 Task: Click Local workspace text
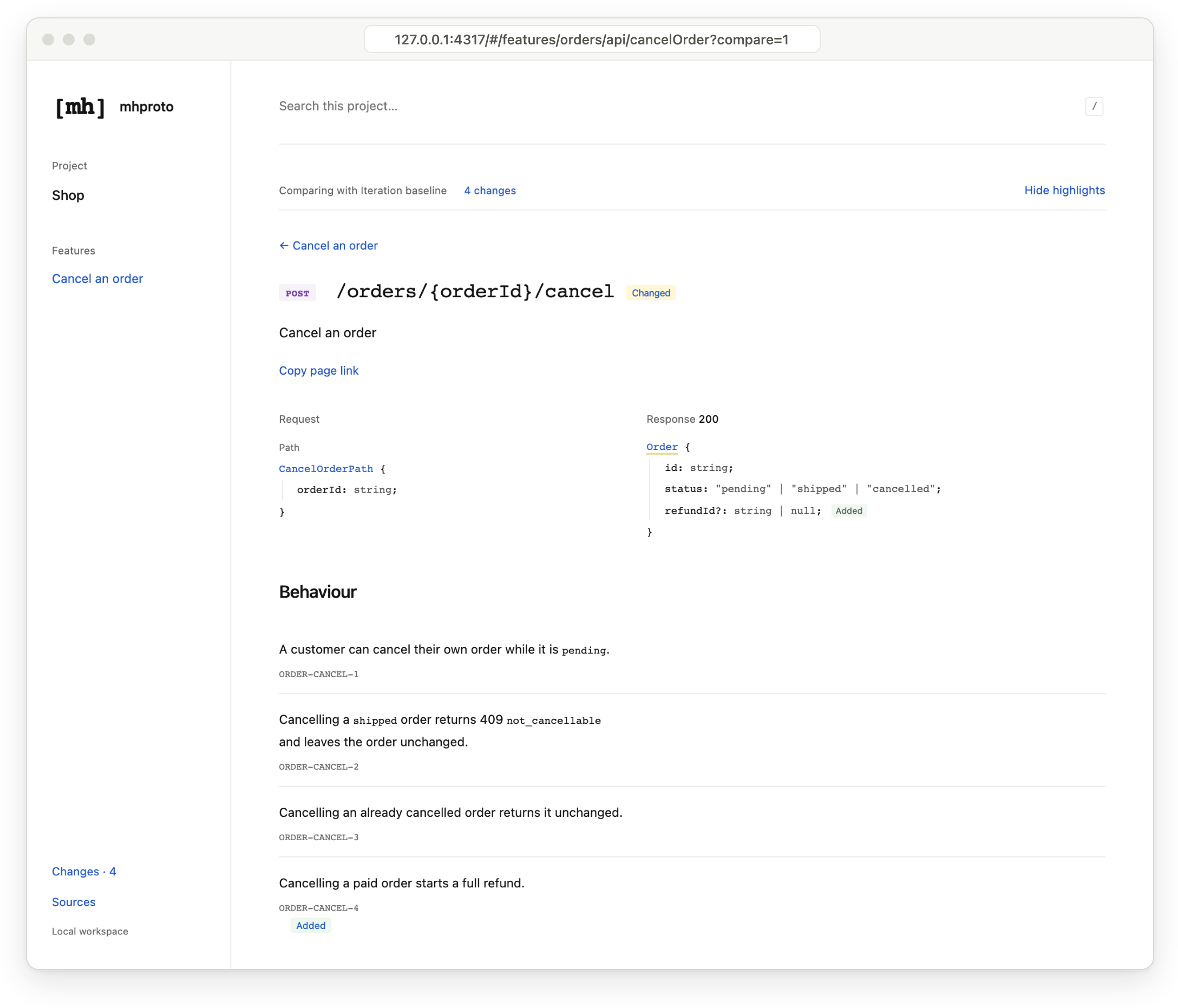[x=90, y=932]
